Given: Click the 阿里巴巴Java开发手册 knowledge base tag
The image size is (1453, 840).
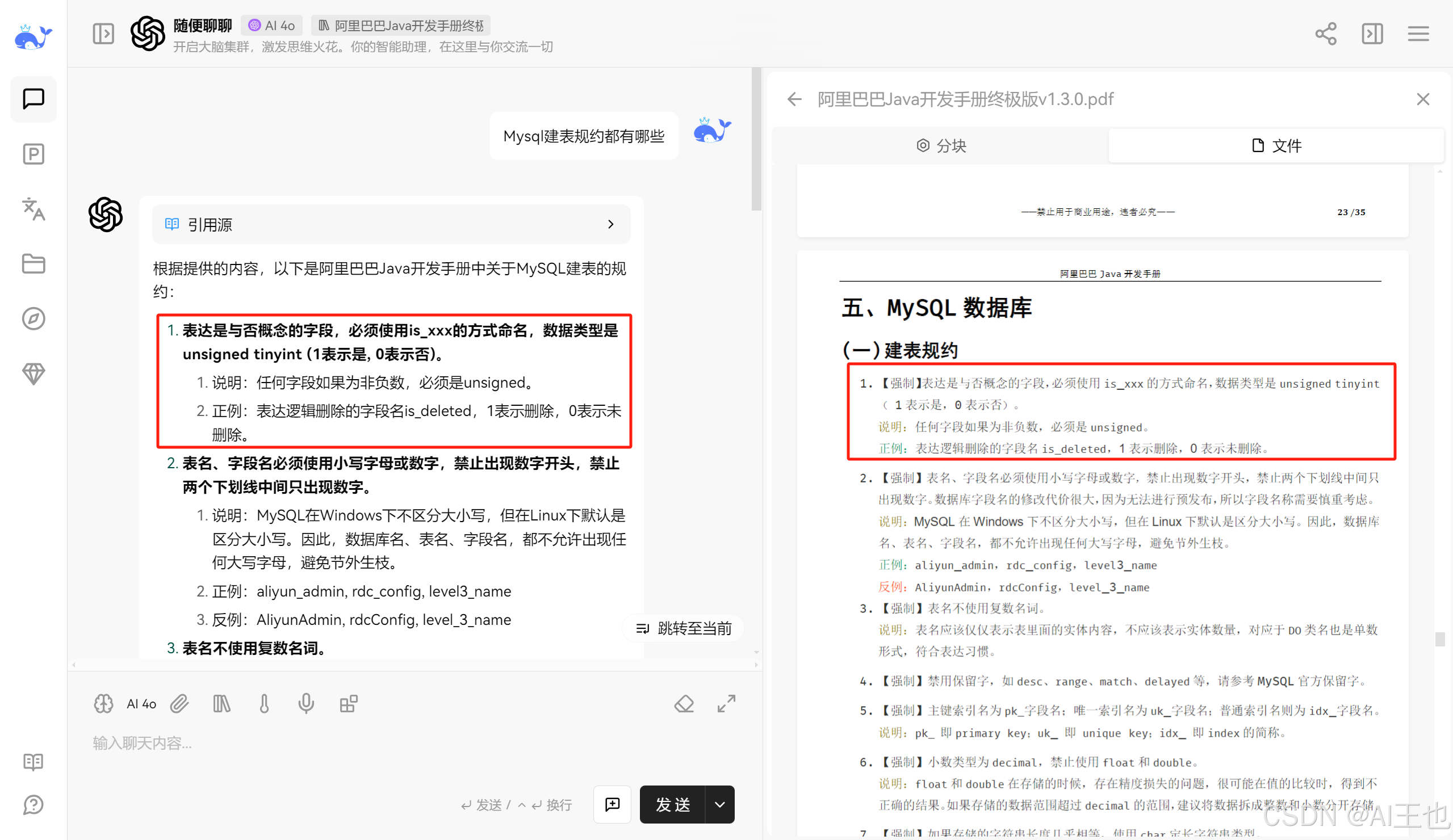Looking at the screenshot, I should [401, 26].
